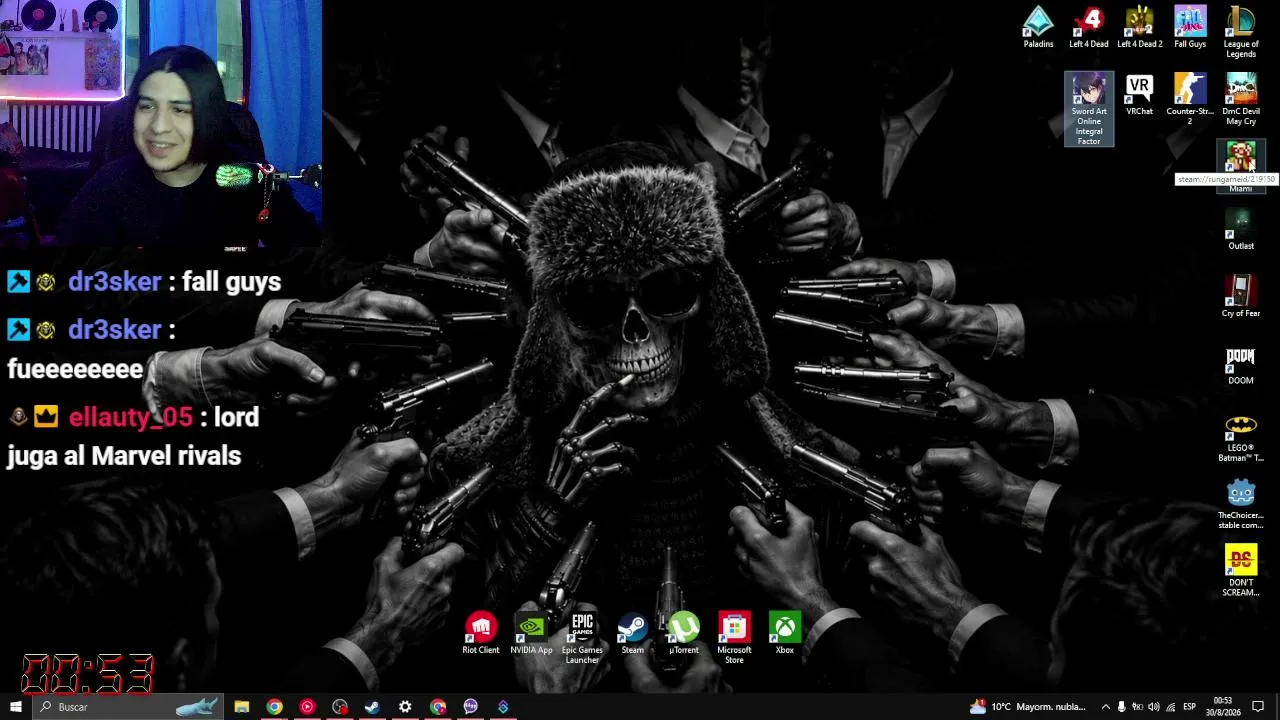This screenshot has height=720, width=1280.
Task: Click the Buscar taskbar search box
Action: coord(128,707)
